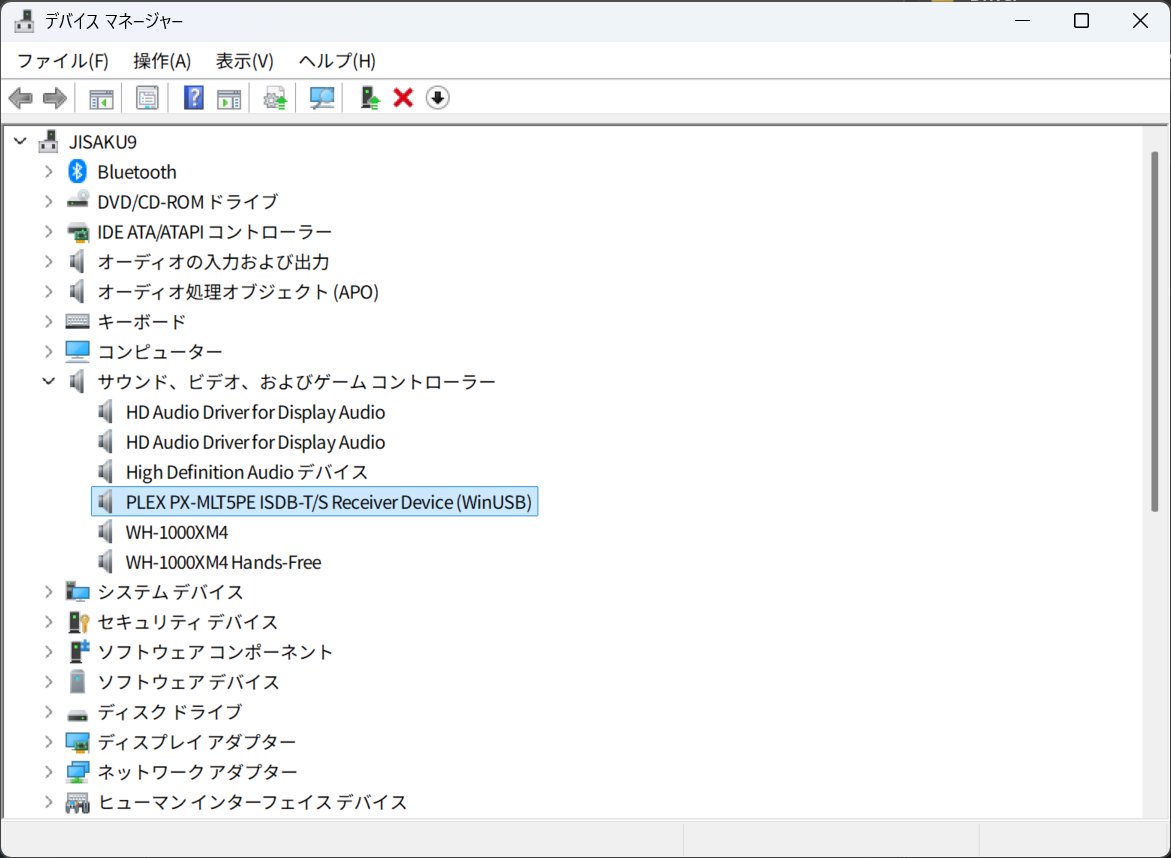Select the JISAKU9 computer name
The image size is (1171, 858).
103,142
